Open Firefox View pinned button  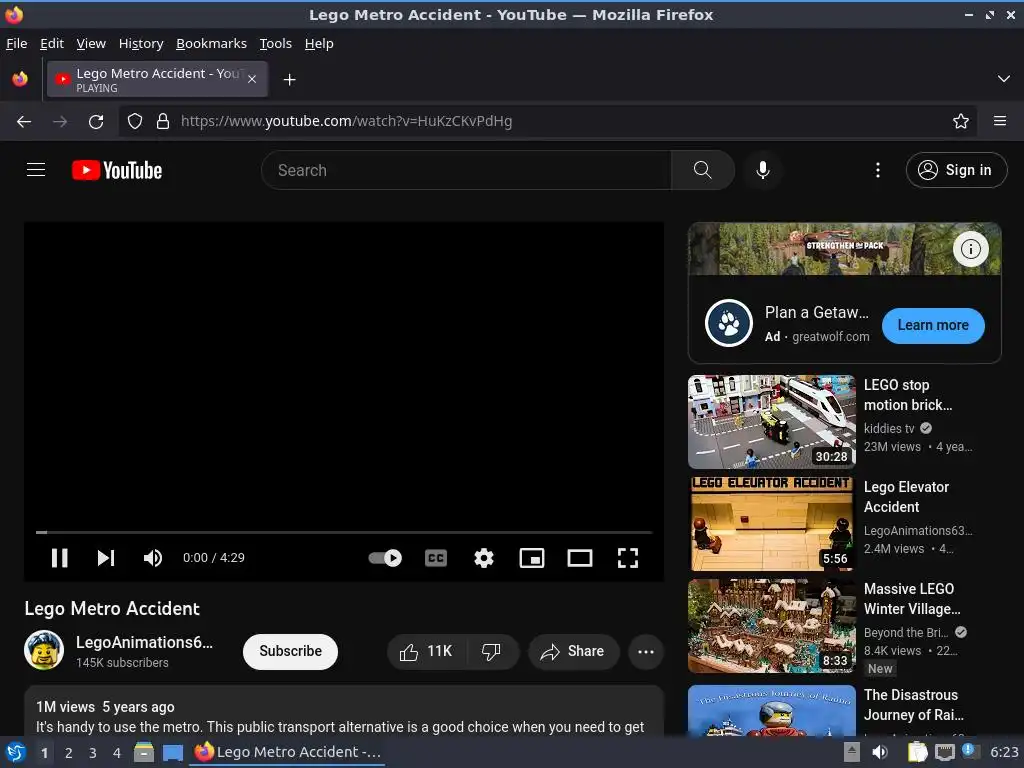pos(20,79)
